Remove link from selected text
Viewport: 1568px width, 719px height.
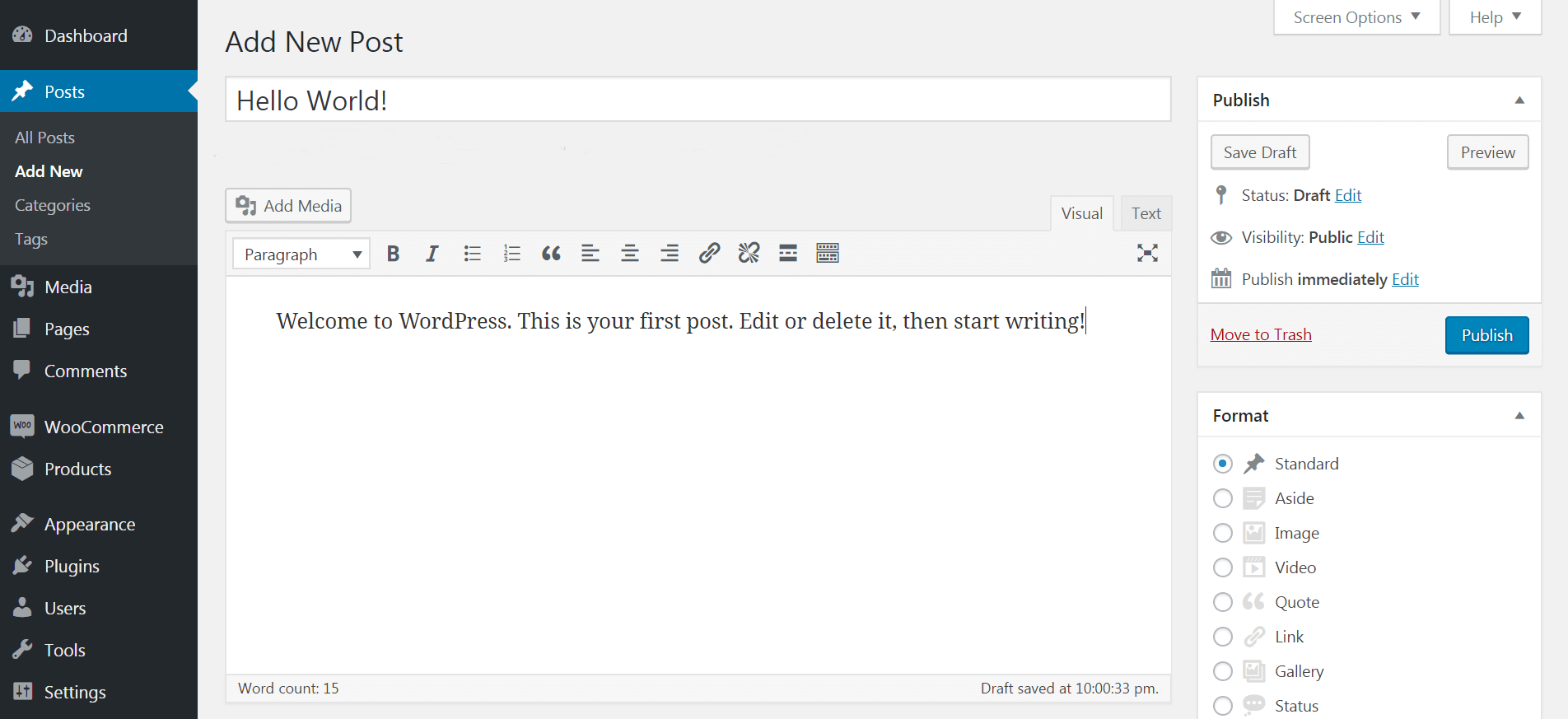click(x=749, y=254)
